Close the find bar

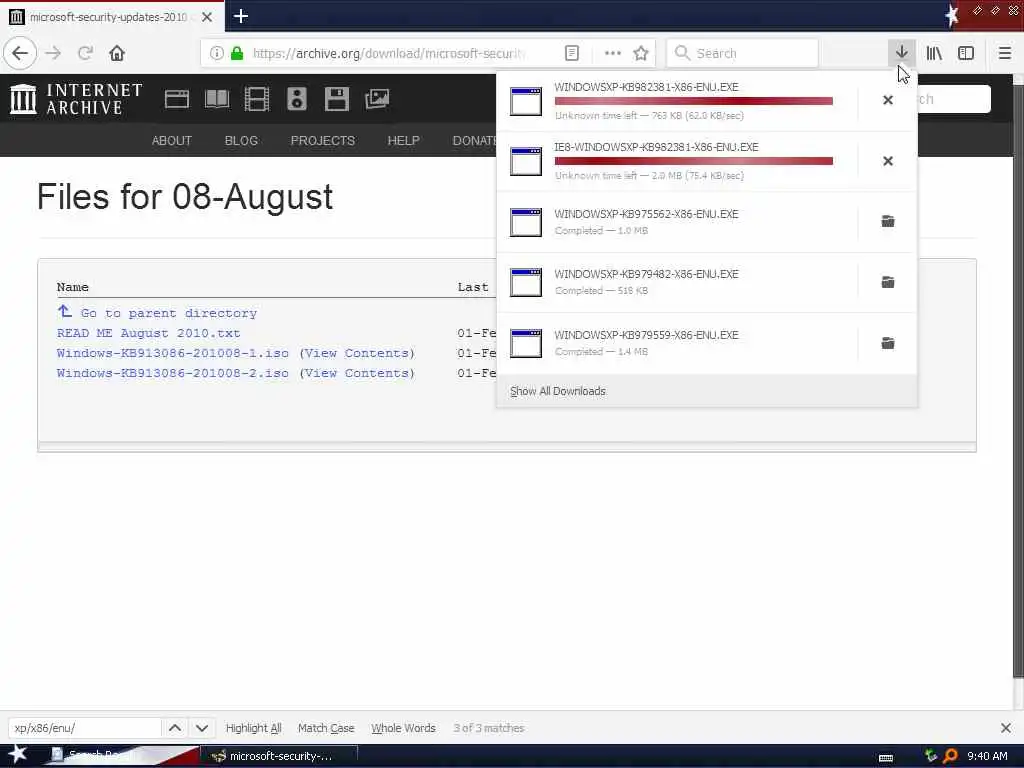(1006, 728)
